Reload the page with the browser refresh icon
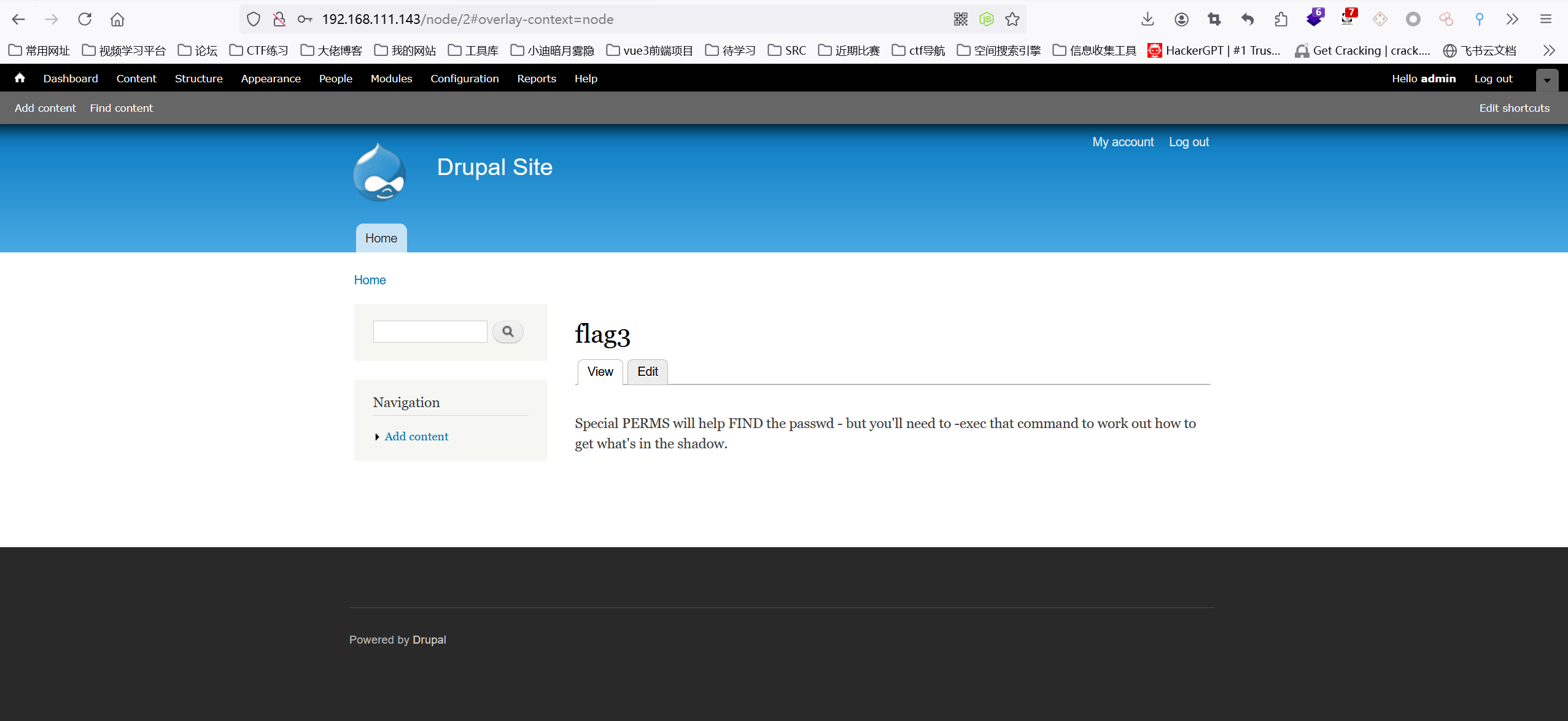 [x=85, y=19]
